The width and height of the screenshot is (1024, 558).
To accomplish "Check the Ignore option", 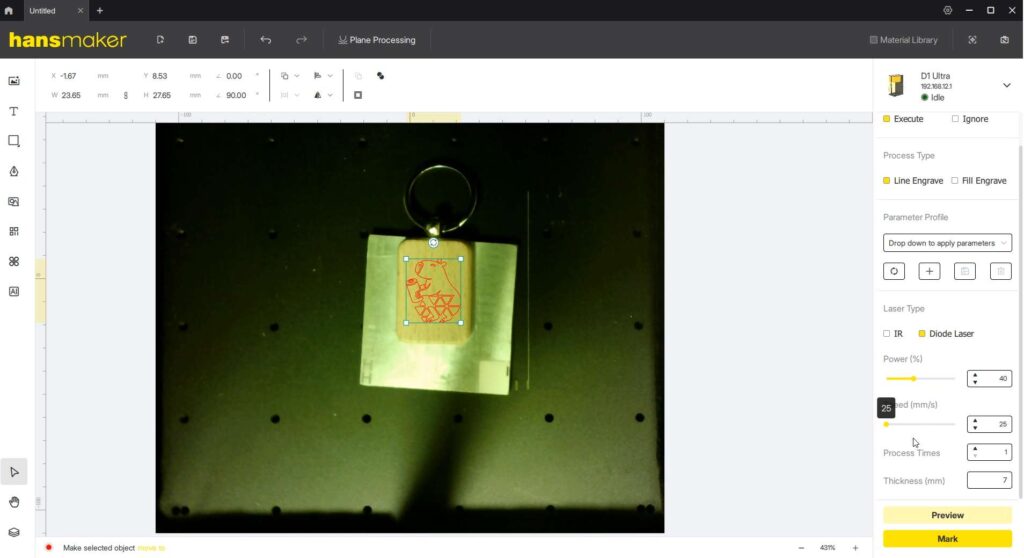I will click(x=955, y=119).
